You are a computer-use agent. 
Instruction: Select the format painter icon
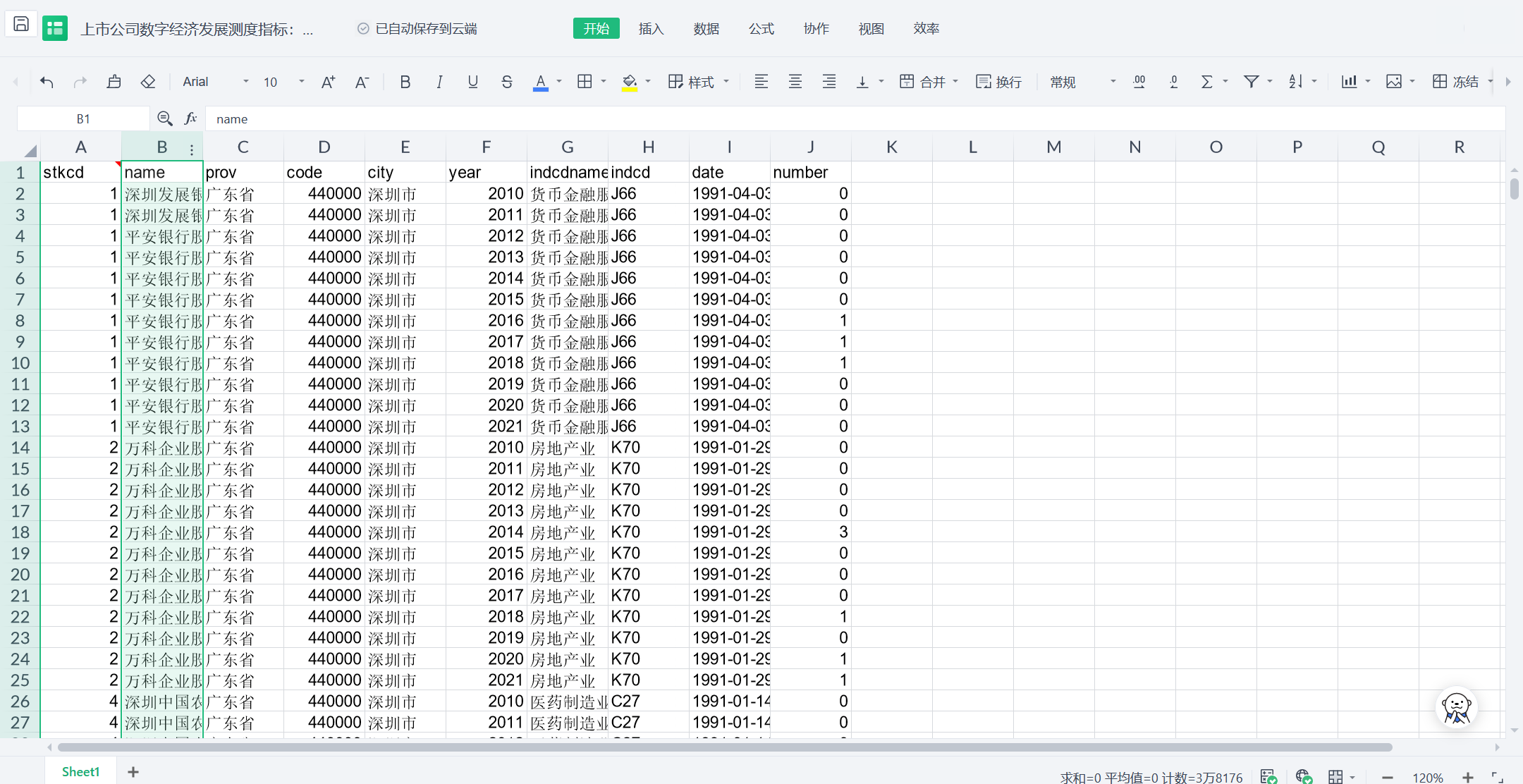[114, 82]
